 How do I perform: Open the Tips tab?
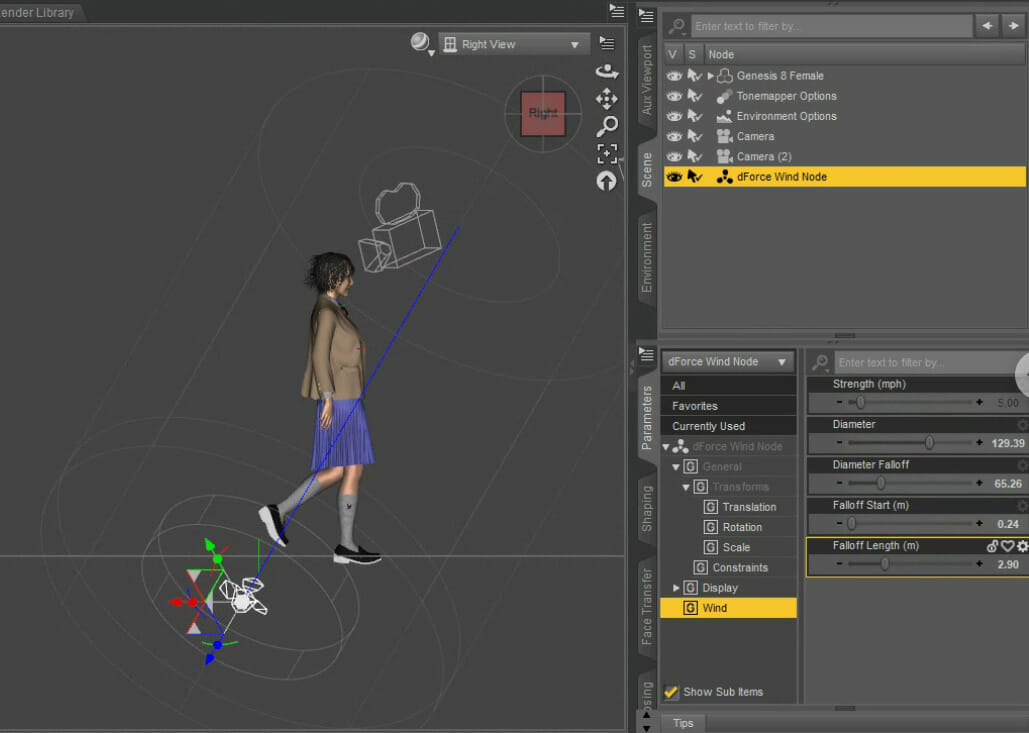[x=682, y=723]
